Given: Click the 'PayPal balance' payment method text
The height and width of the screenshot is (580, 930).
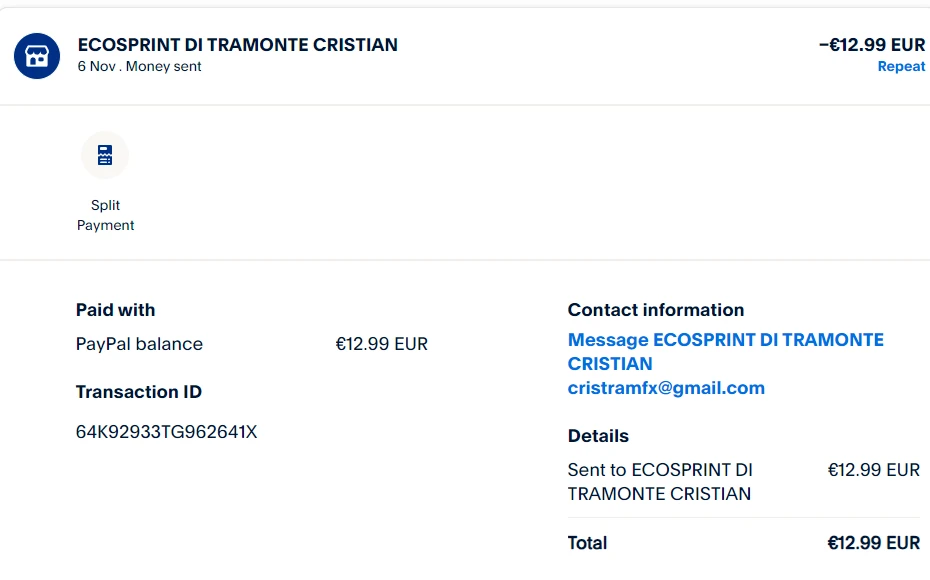Looking at the screenshot, I should pyautogui.click(x=139, y=344).
